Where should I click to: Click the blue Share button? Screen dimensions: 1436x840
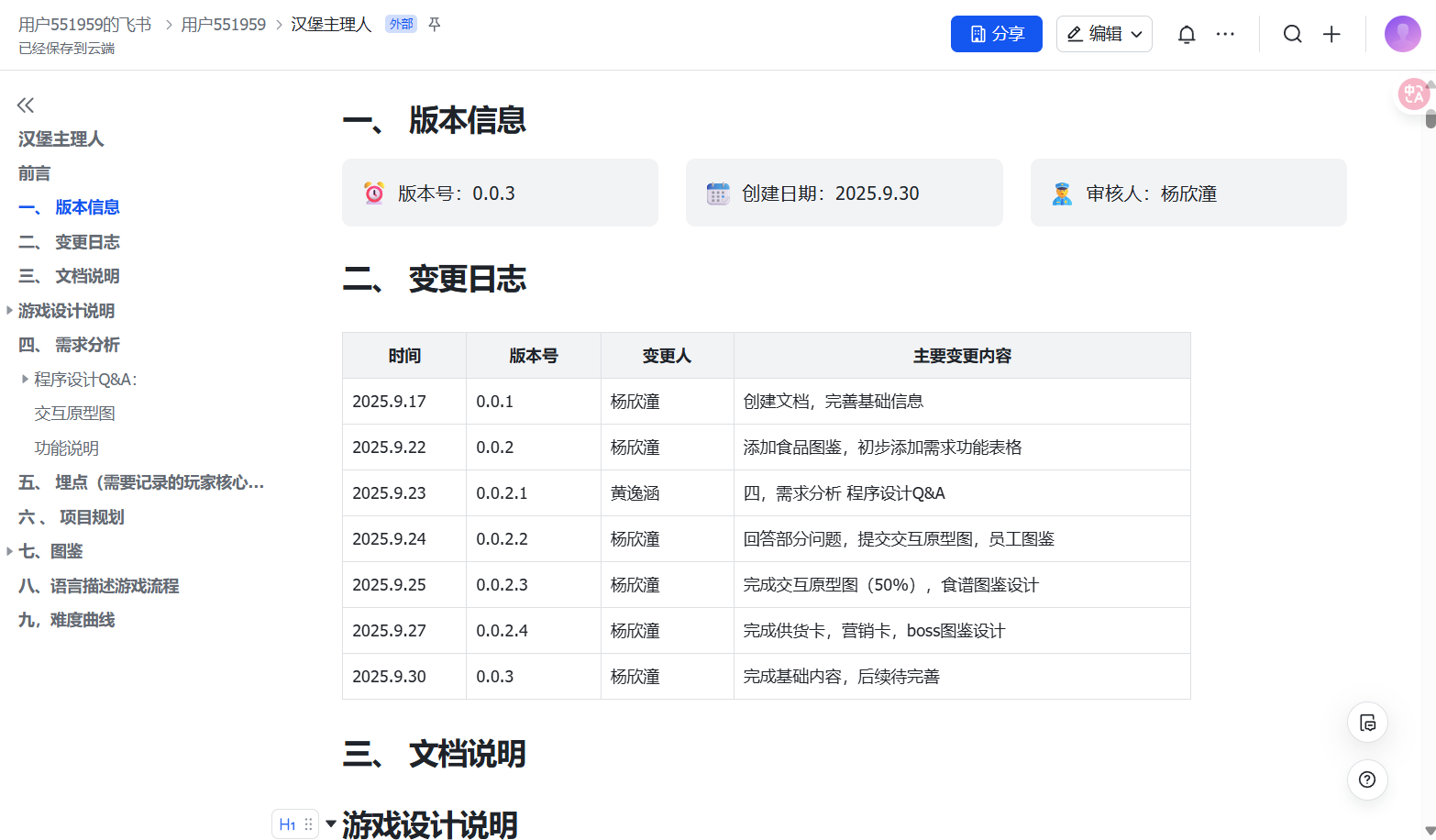click(997, 34)
